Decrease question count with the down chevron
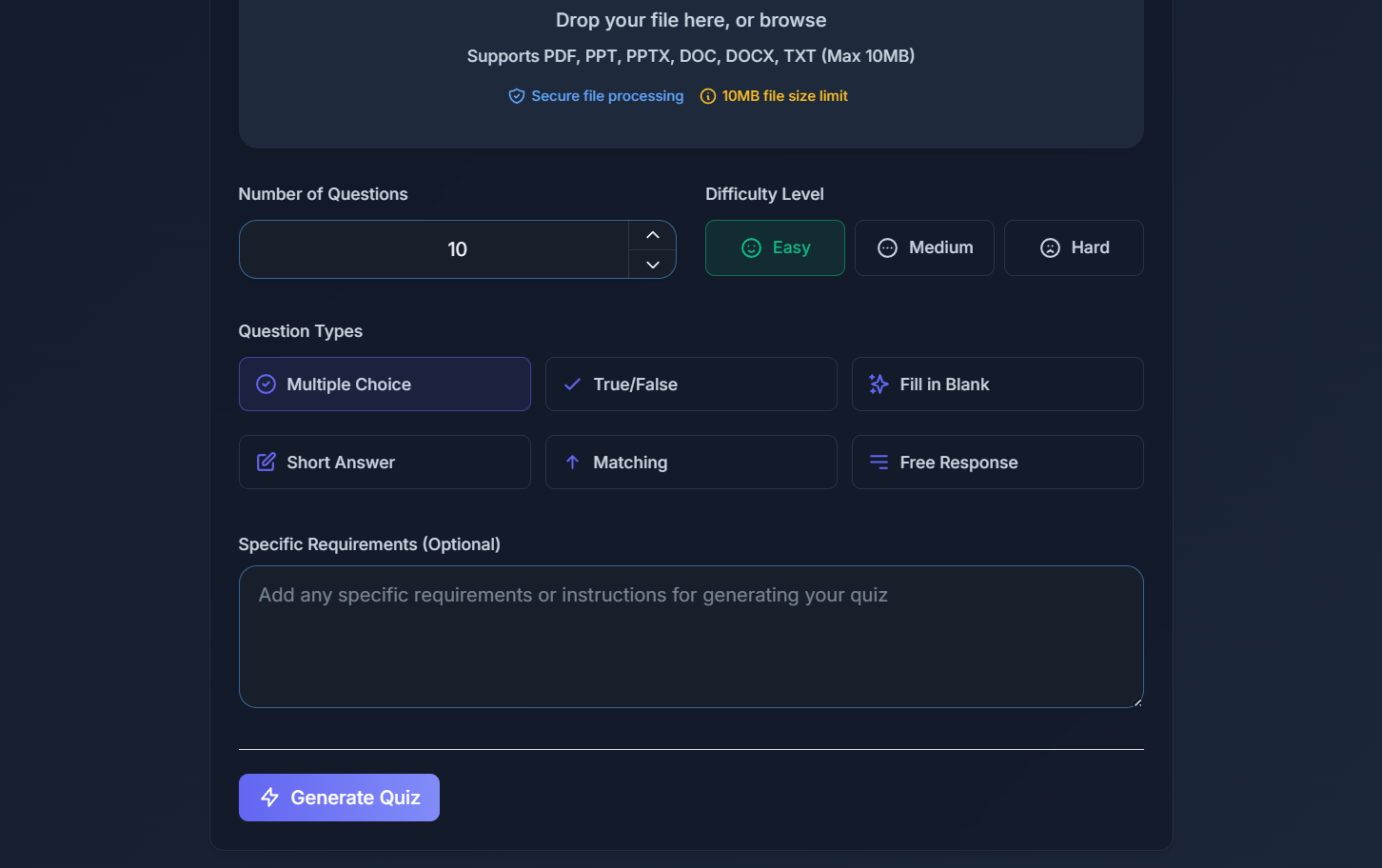 point(652,265)
